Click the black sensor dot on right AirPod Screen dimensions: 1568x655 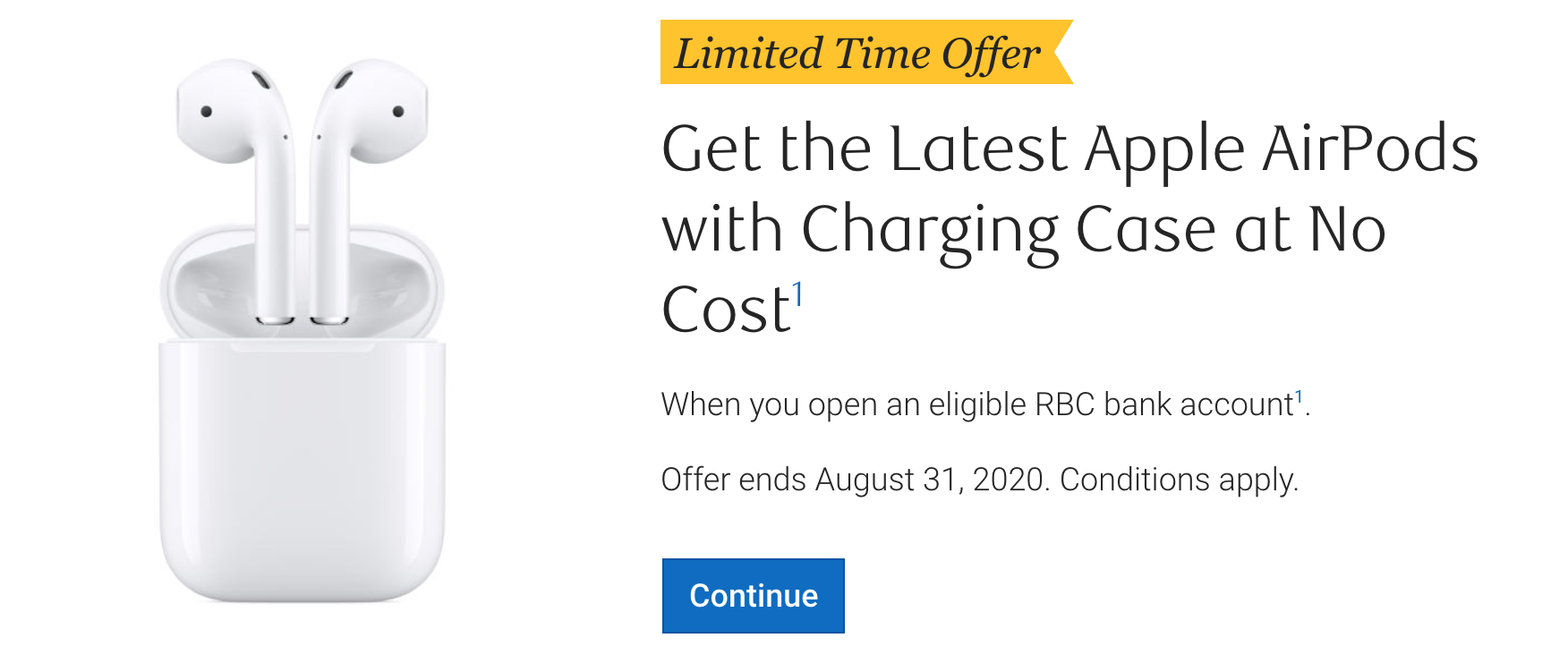(398, 112)
